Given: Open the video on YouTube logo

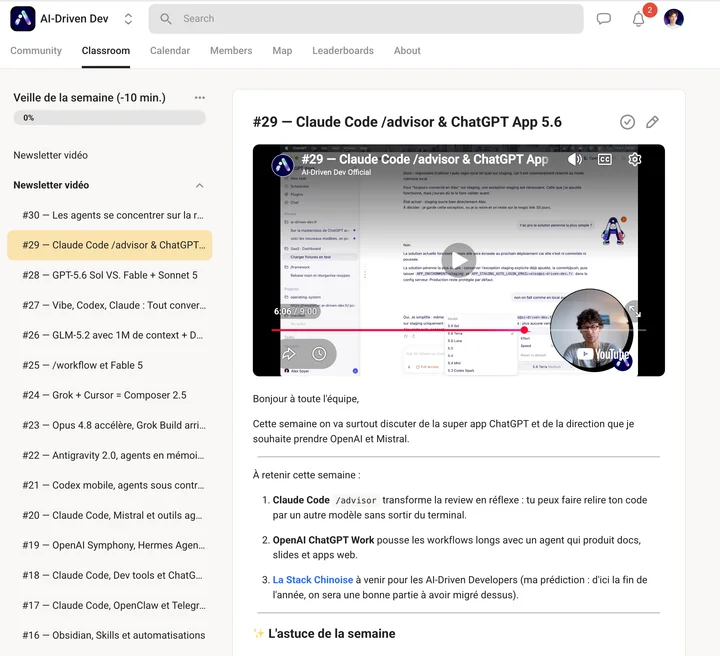Looking at the screenshot, I should coord(602,354).
